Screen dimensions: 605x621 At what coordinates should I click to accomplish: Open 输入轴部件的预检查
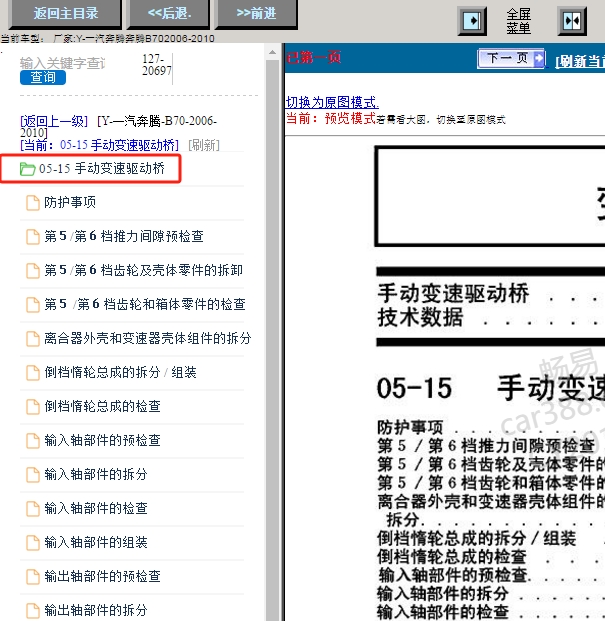coord(103,440)
